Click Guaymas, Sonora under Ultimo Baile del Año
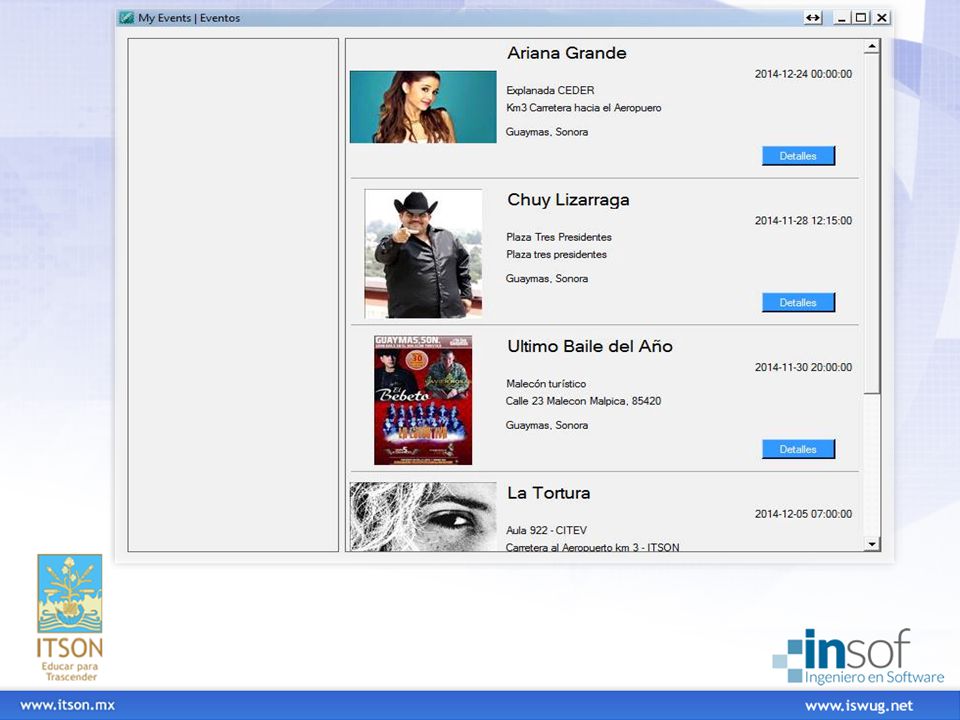Image resolution: width=960 pixels, height=720 pixels. (x=547, y=426)
